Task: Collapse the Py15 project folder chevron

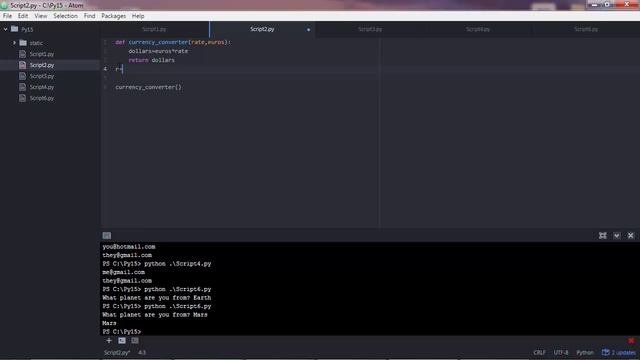Action: [5, 29]
